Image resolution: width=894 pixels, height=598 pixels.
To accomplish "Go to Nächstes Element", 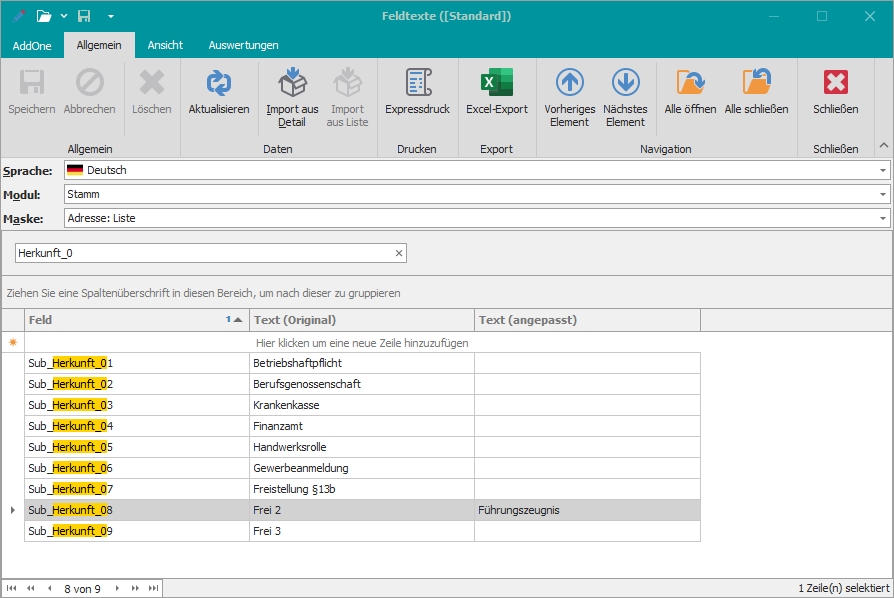I will point(625,83).
